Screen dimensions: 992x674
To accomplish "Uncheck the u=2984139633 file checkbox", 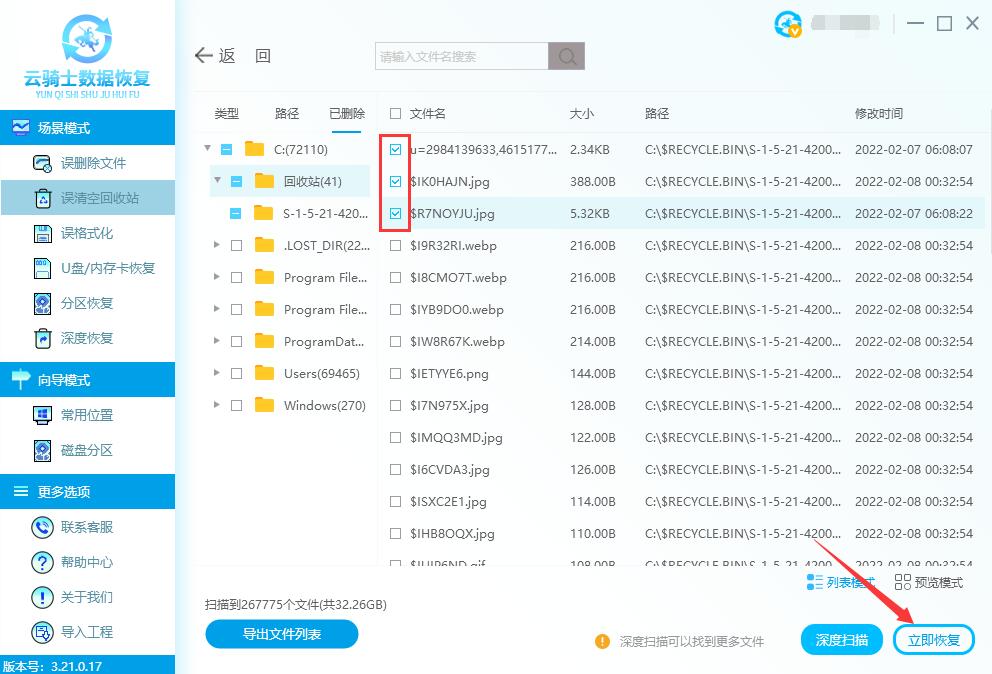I will [x=395, y=149].
